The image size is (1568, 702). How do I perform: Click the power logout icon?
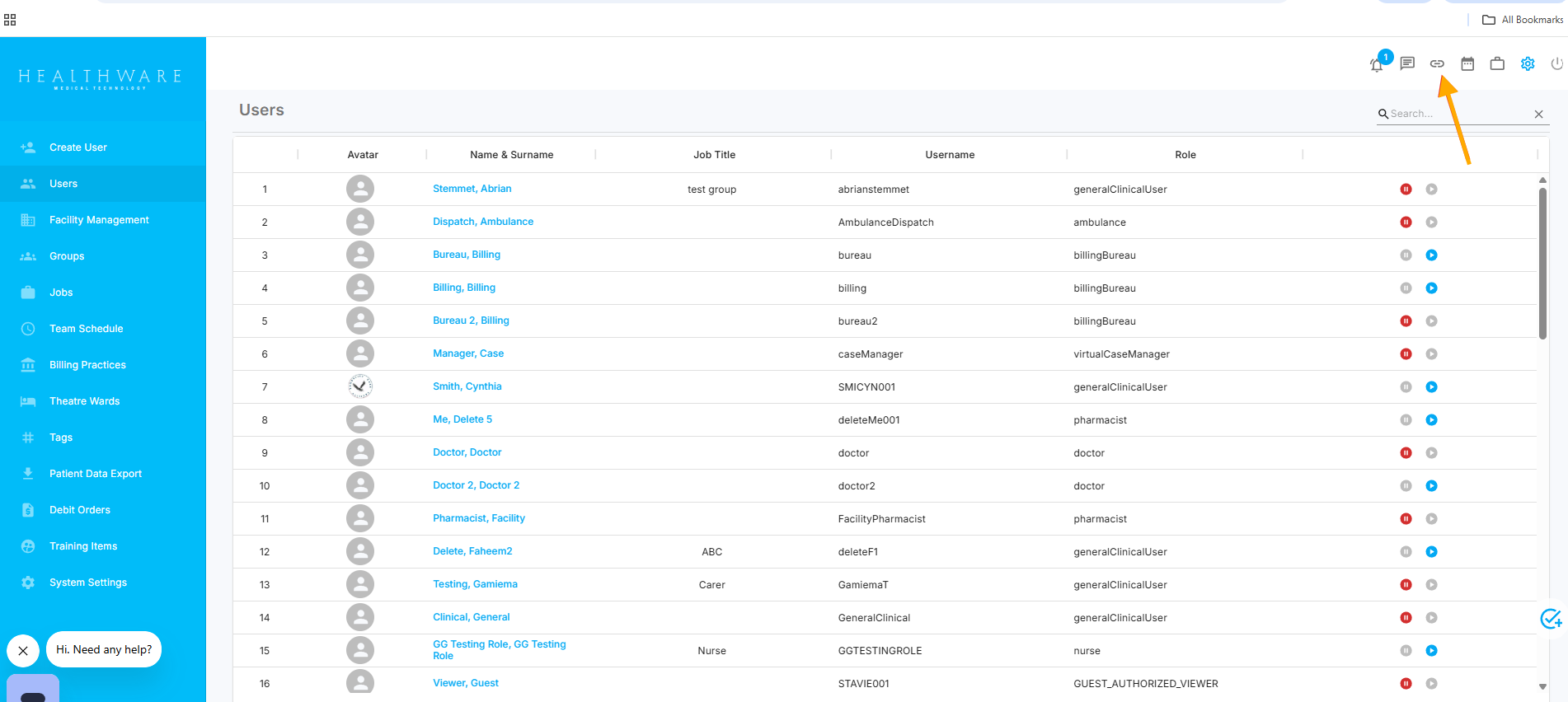tap(1556, 63)
